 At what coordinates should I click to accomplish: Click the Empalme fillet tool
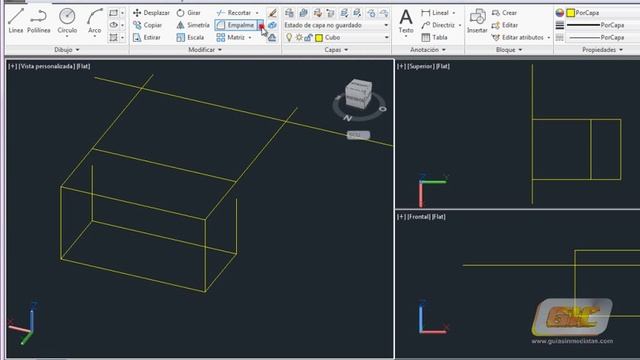[236, 25]
